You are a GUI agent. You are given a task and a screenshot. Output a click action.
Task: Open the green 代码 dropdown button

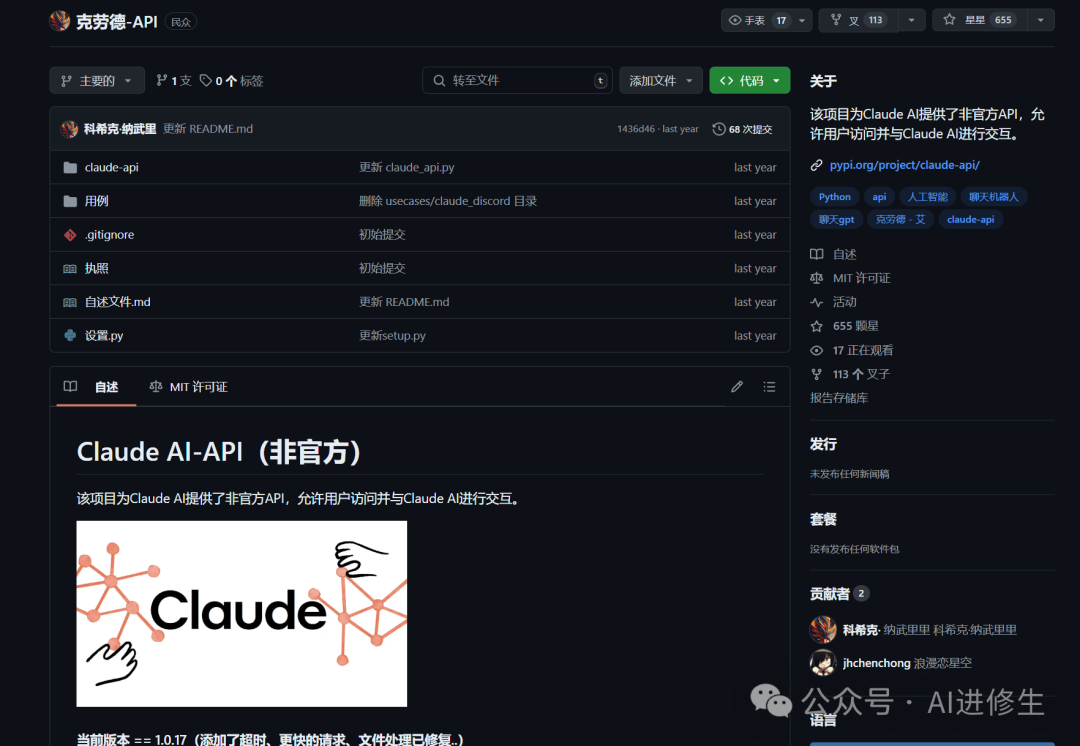tap(749, 81)
